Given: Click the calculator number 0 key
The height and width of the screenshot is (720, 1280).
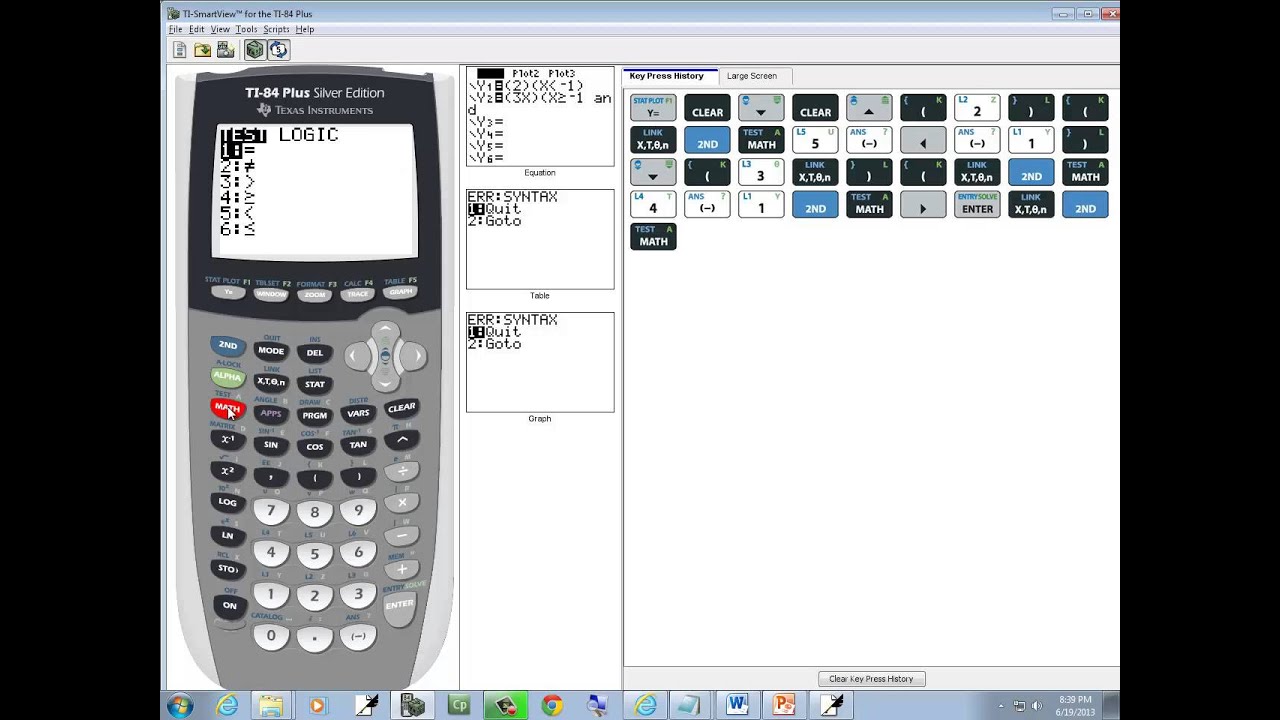Looking at the screenshot, I should coord(271,636).
